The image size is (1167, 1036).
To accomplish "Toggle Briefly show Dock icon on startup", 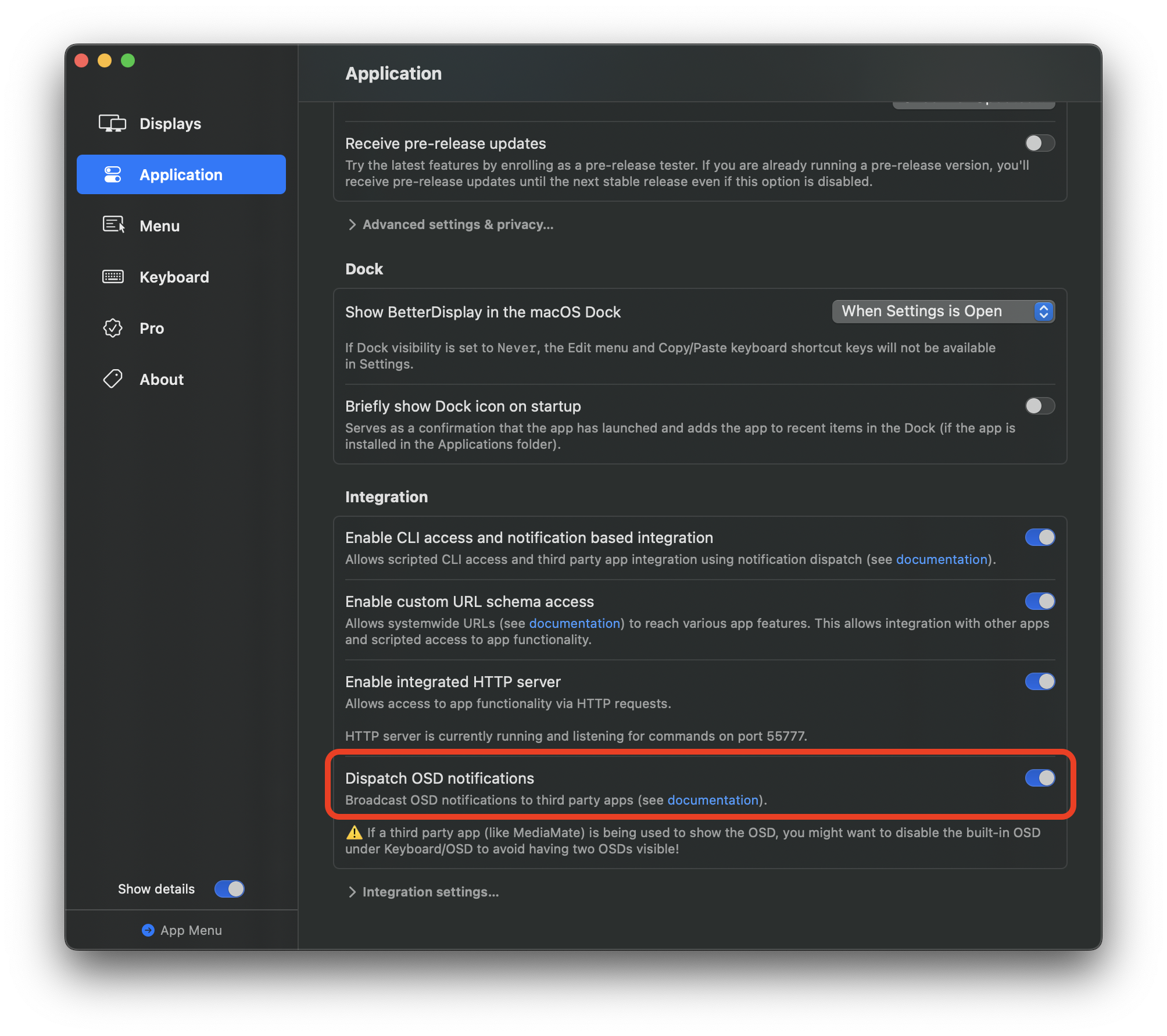I will pyautogui.click(x=1039, y=406).
